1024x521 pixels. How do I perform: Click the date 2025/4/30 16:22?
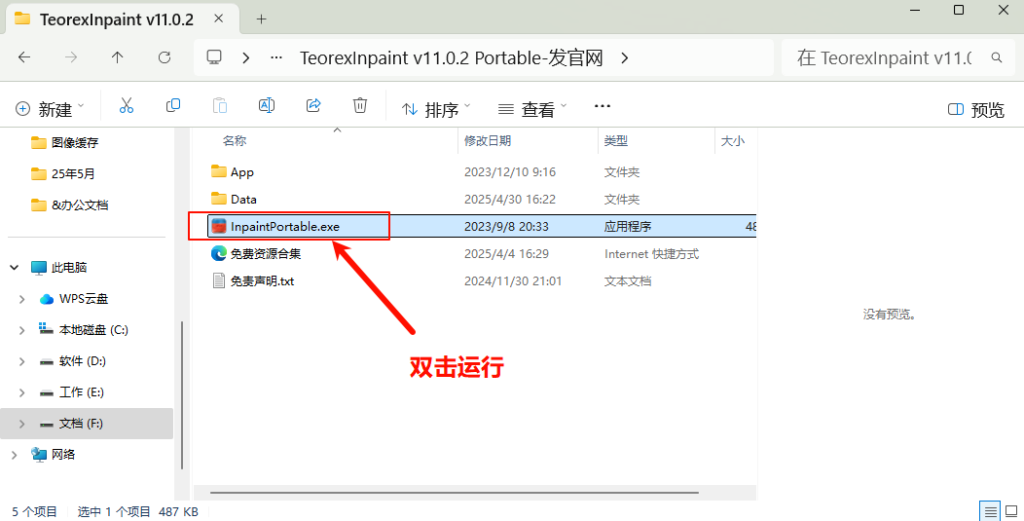509,199
